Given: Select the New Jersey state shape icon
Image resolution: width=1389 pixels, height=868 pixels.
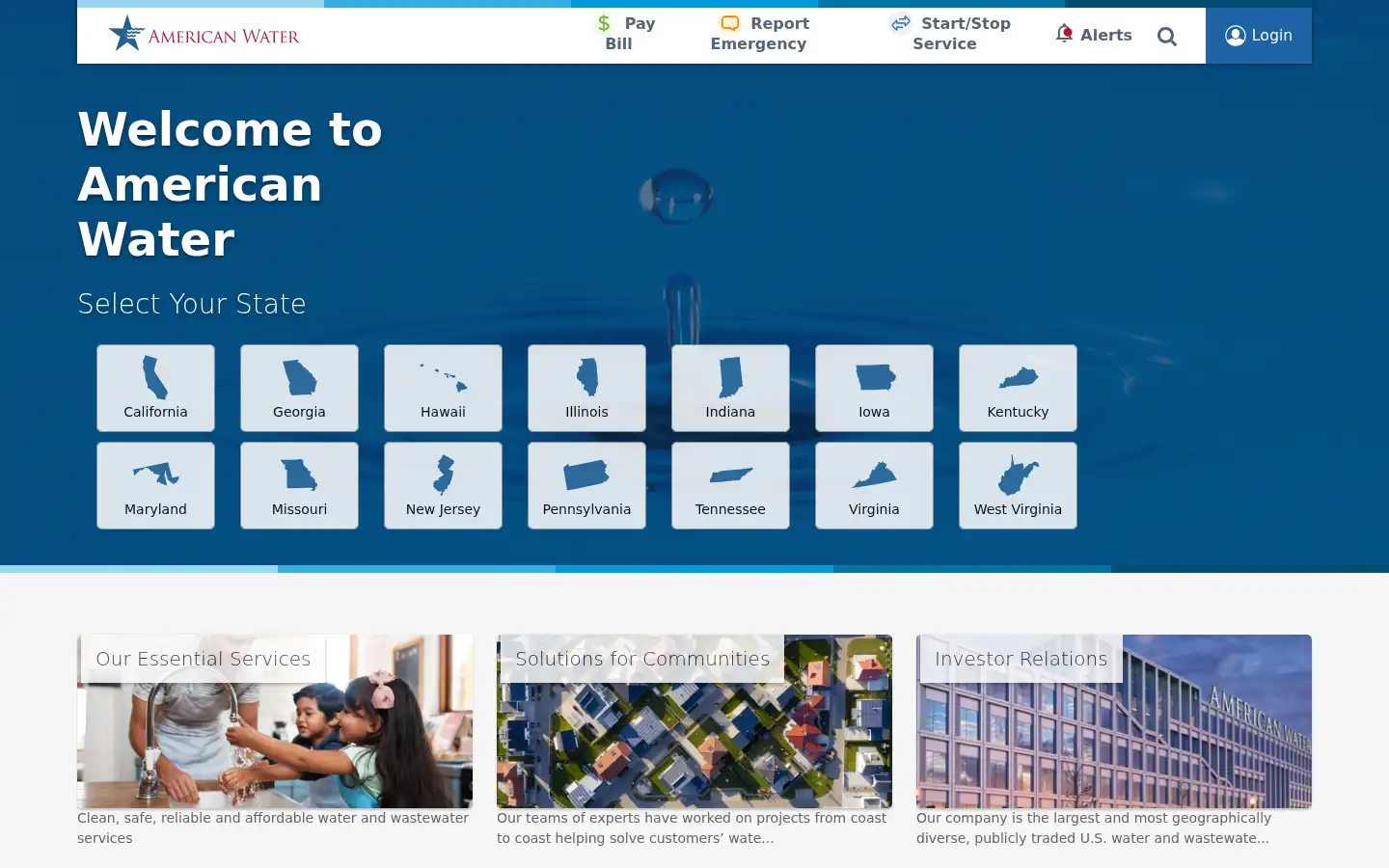Looking at the screenshot, I should tap(444, 475).
